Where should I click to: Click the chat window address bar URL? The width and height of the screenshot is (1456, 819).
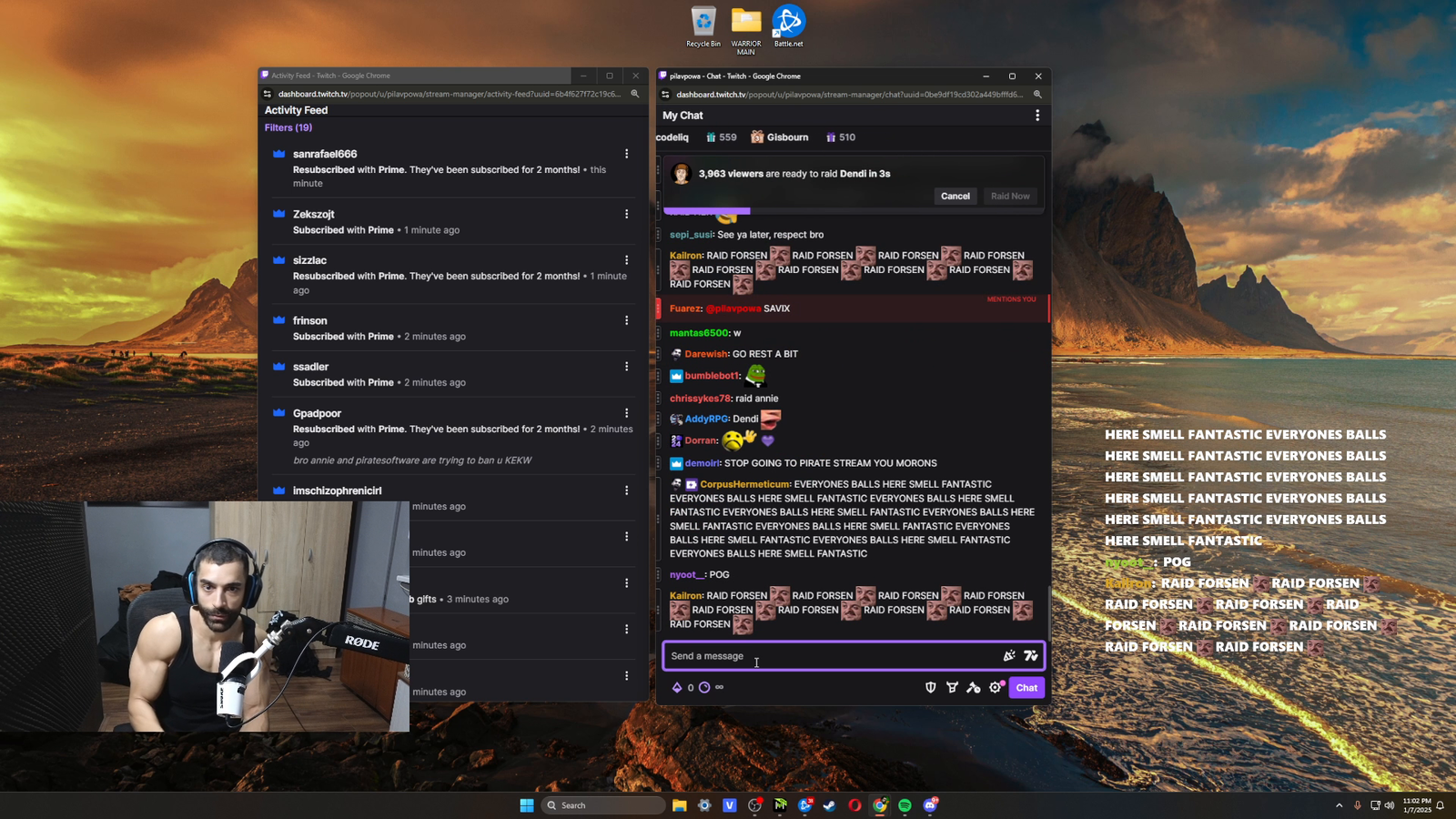[x=850, y=94]
